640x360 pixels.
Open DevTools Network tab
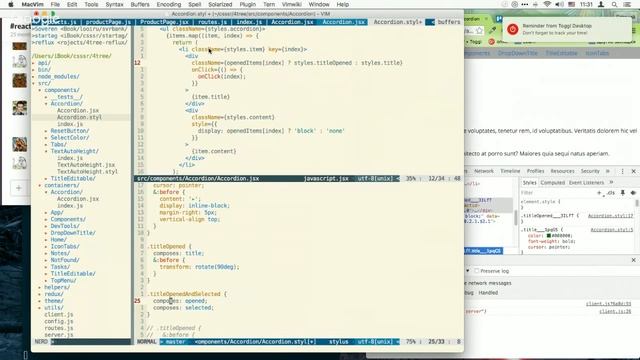484,171
